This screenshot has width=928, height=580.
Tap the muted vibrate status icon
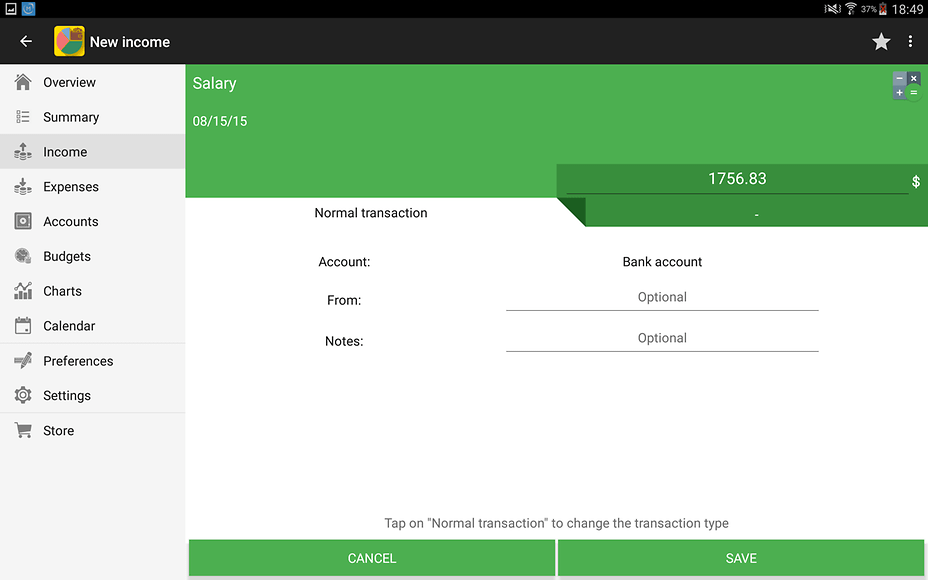[833, 8]
